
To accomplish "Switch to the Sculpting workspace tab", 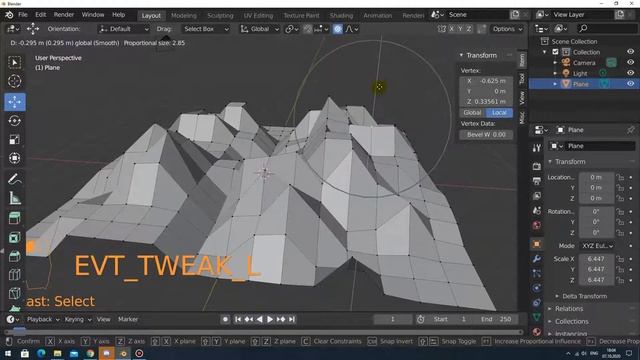I will click(220, 16).
